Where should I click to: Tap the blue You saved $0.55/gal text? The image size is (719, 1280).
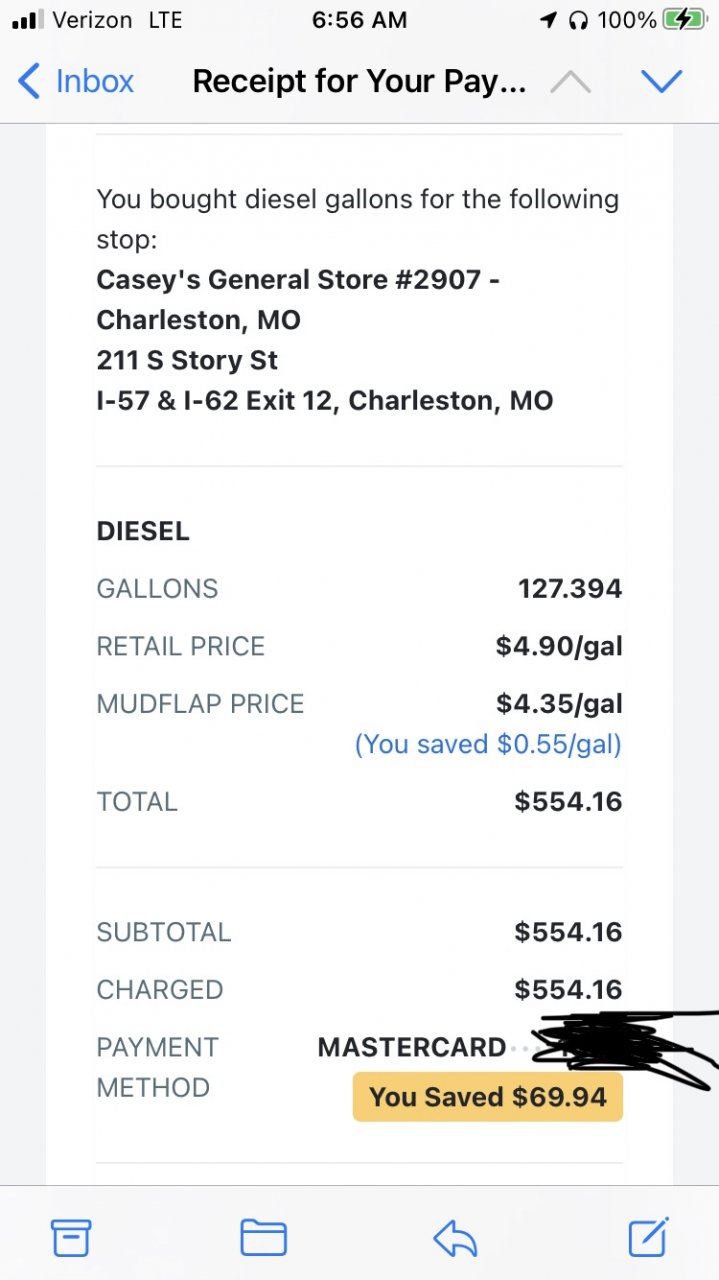coord(488,744)
